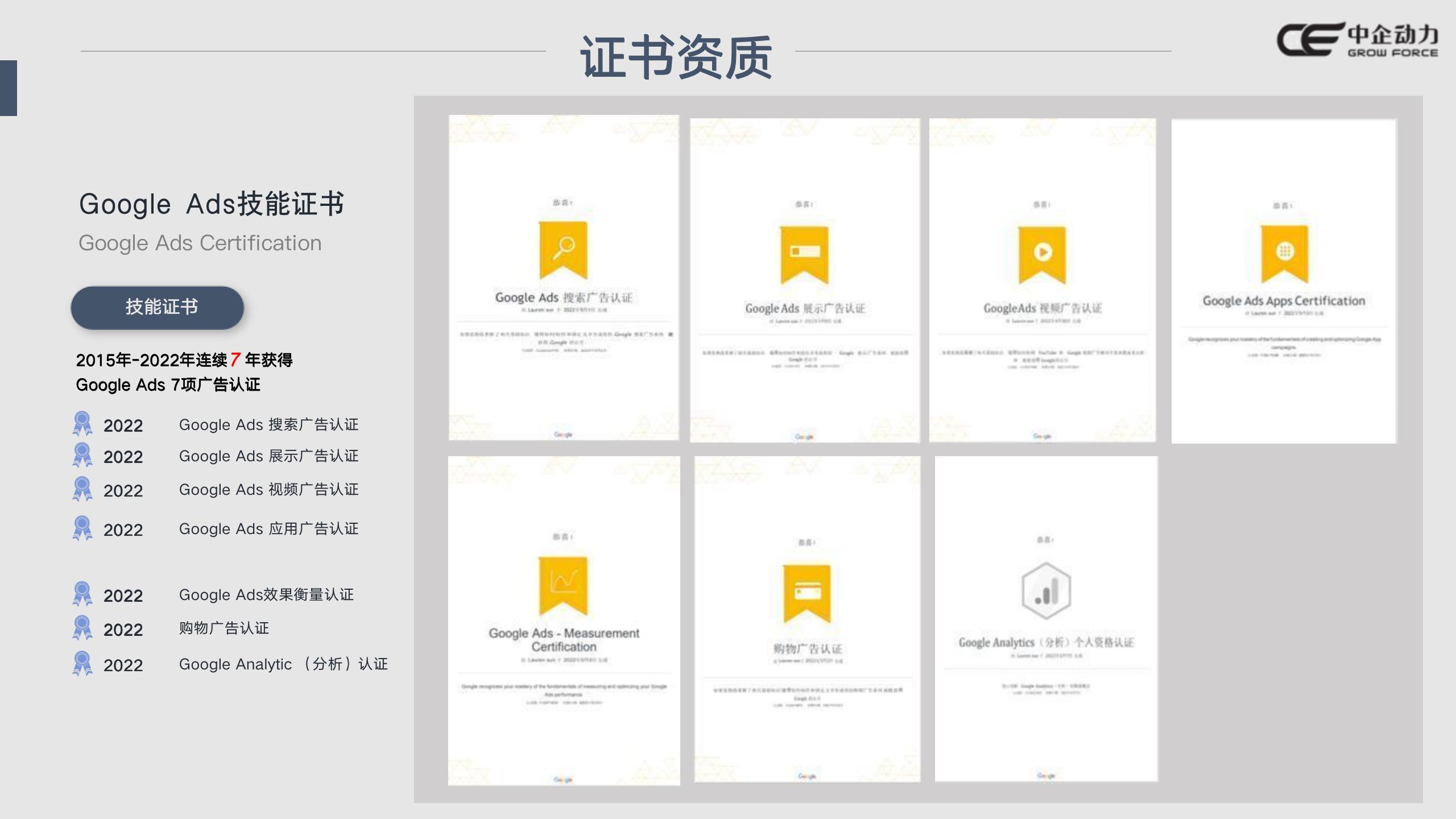Click the list item Google Ads 视频广告认证

tap(268, 490)
